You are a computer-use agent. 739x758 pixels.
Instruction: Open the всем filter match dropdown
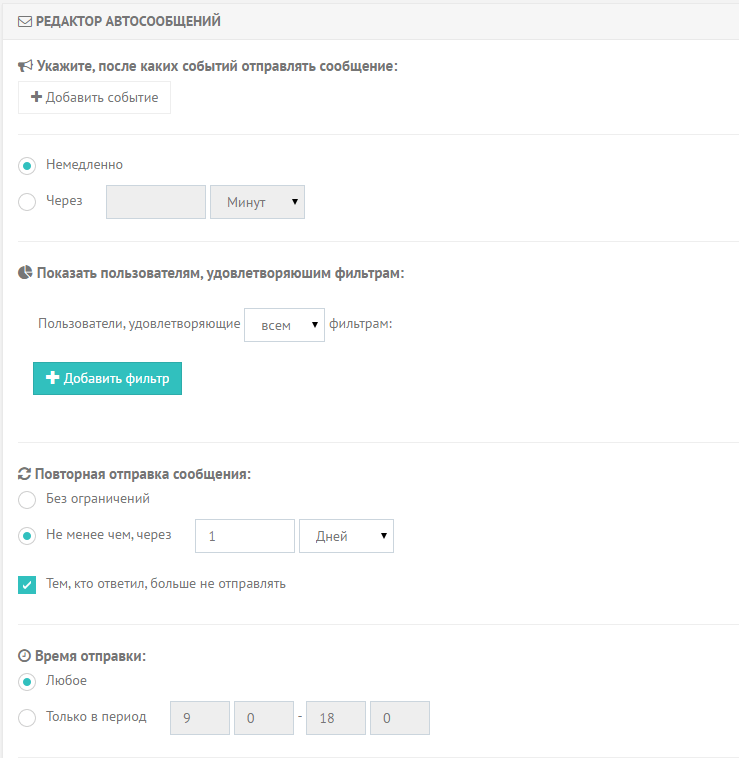284,325
